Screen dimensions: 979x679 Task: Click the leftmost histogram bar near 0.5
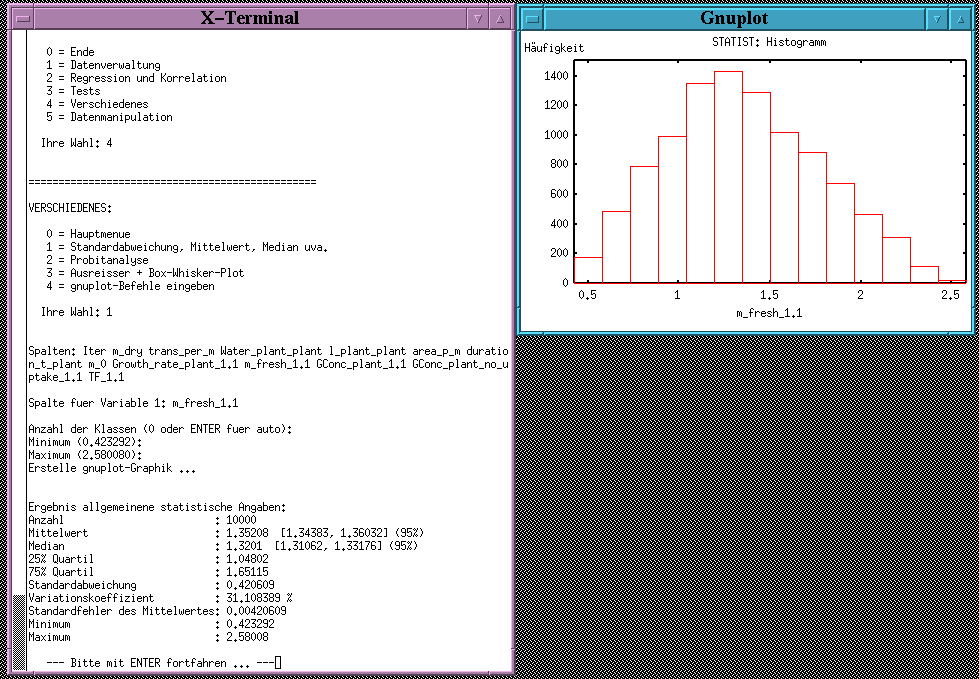[x=588, y=270]
